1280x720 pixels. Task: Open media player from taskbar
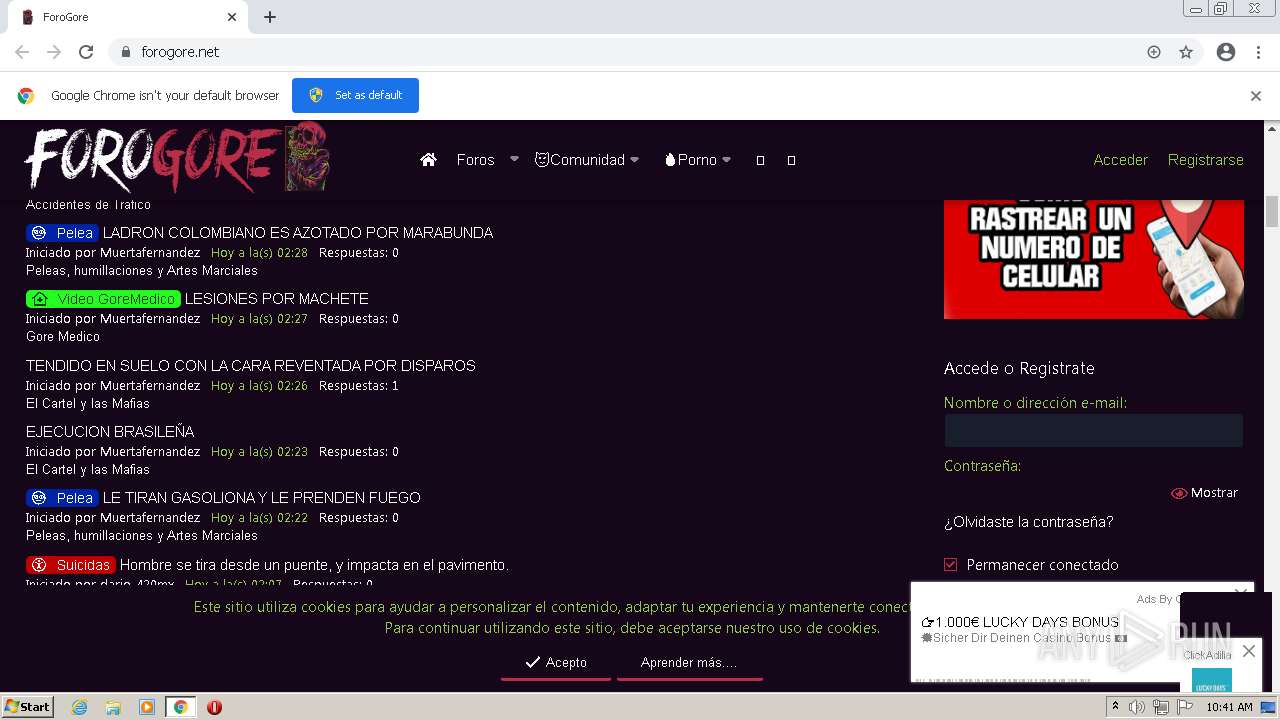point(146,707)
